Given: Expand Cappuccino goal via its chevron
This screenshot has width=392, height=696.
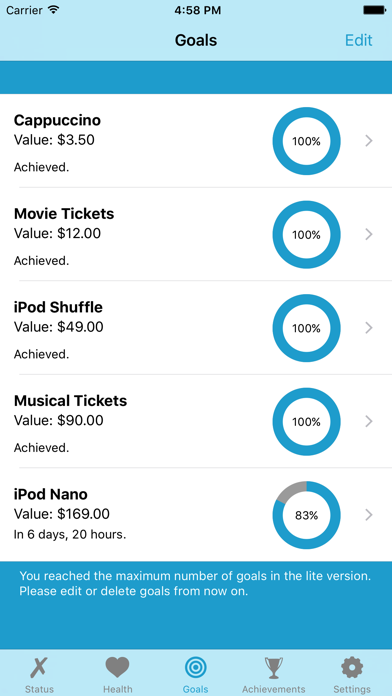Looking at the screenshot, I should (368, 141).
